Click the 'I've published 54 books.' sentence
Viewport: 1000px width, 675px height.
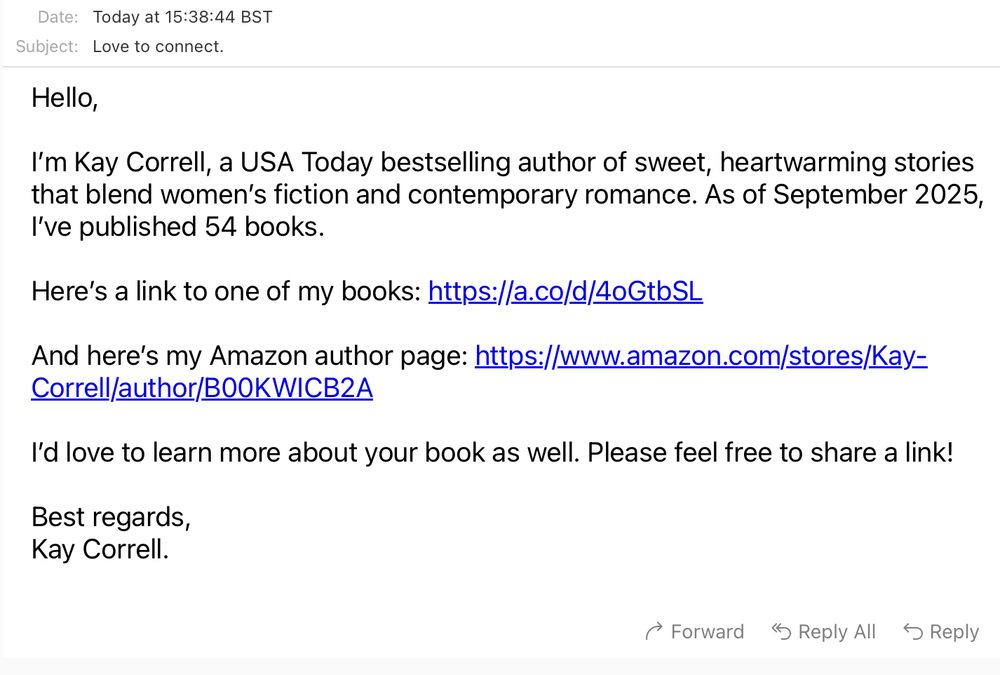178,227
